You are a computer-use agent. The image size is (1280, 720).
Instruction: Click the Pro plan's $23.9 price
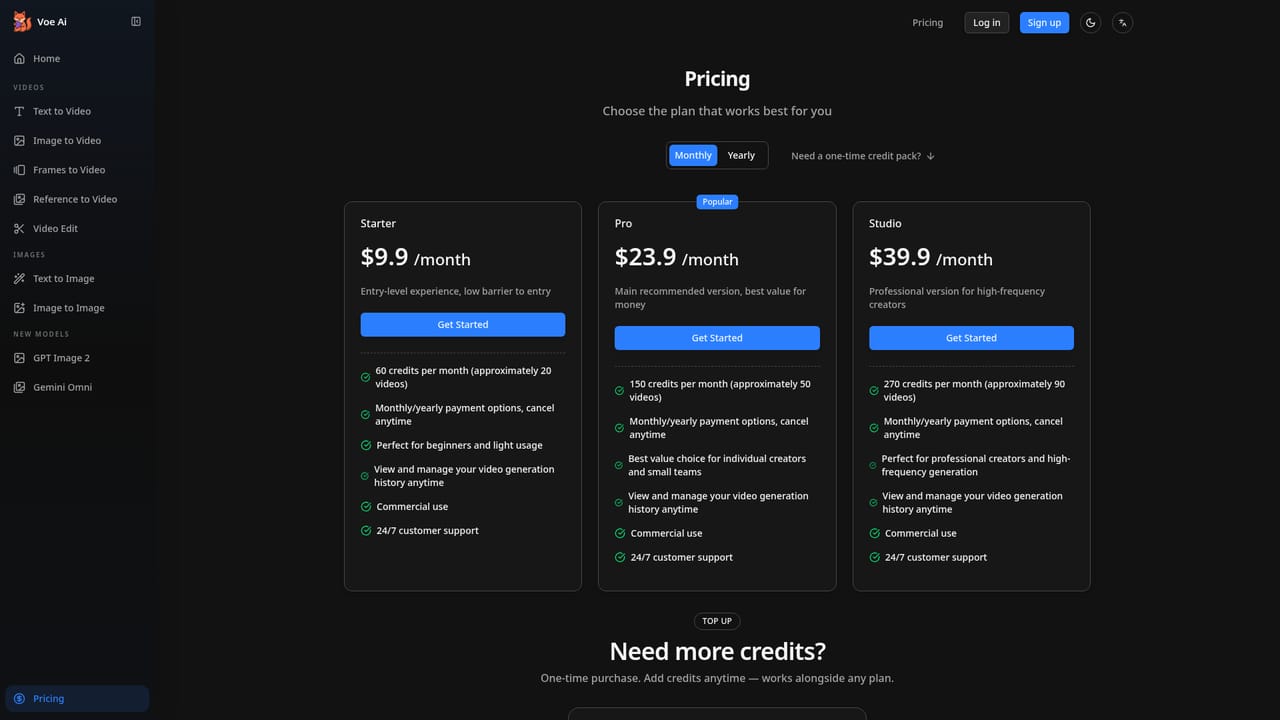point(646,257)
